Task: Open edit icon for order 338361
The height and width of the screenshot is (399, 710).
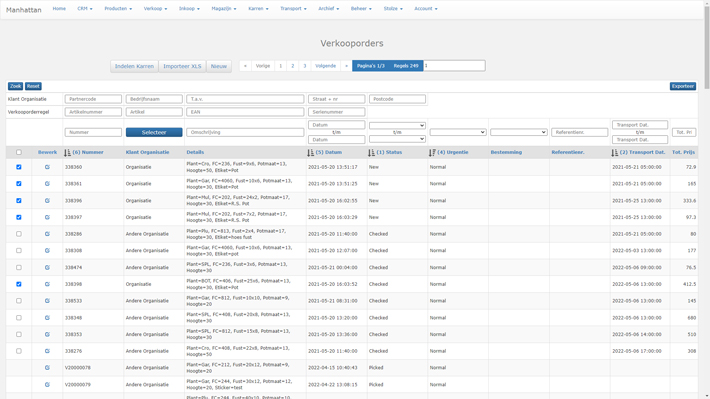Action: [47, 184]
